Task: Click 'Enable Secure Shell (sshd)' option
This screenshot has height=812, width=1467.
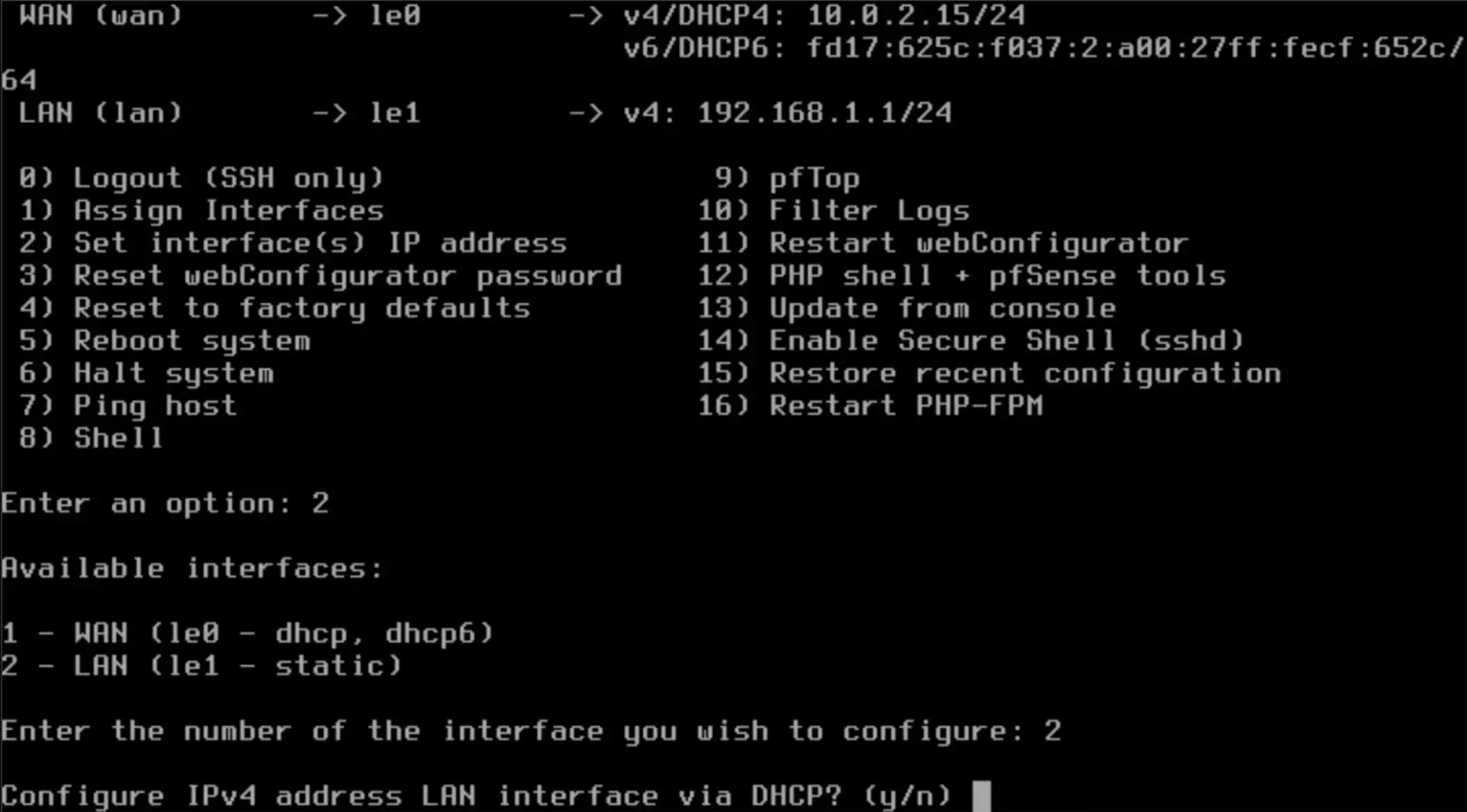Action: click(1006, 341)
